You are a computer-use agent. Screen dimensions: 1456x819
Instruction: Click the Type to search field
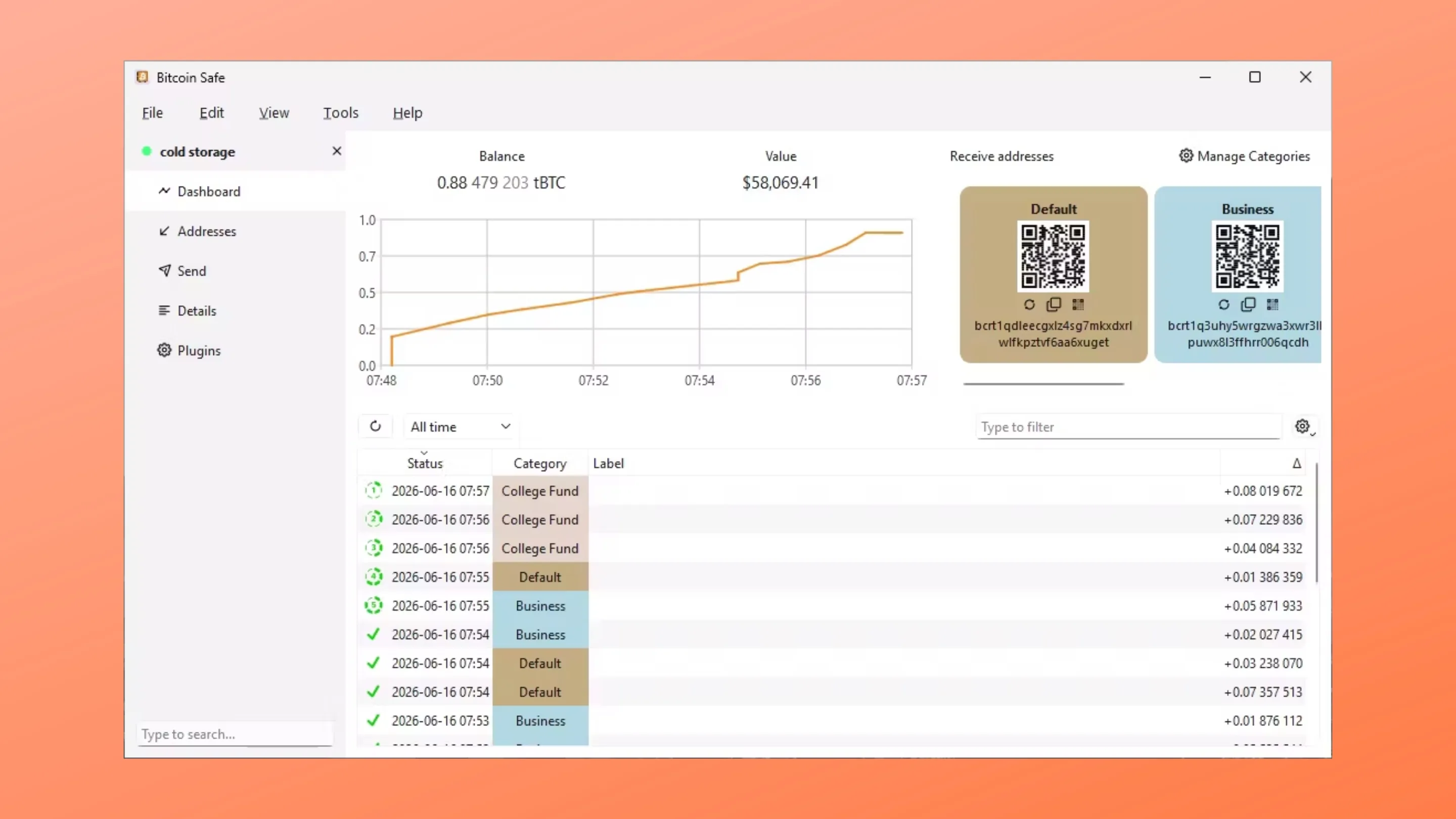pos(235,734)
